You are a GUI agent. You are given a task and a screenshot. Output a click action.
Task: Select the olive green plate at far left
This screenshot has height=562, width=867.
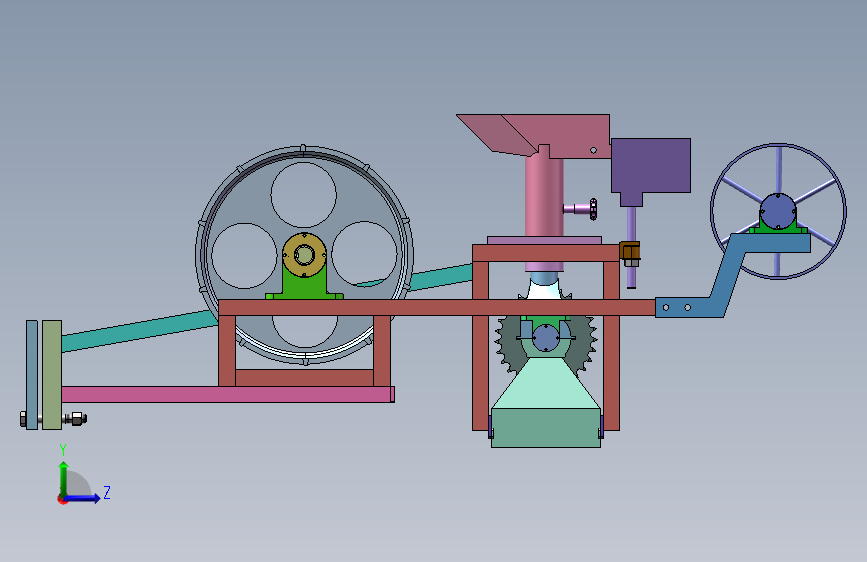[52, 374]
